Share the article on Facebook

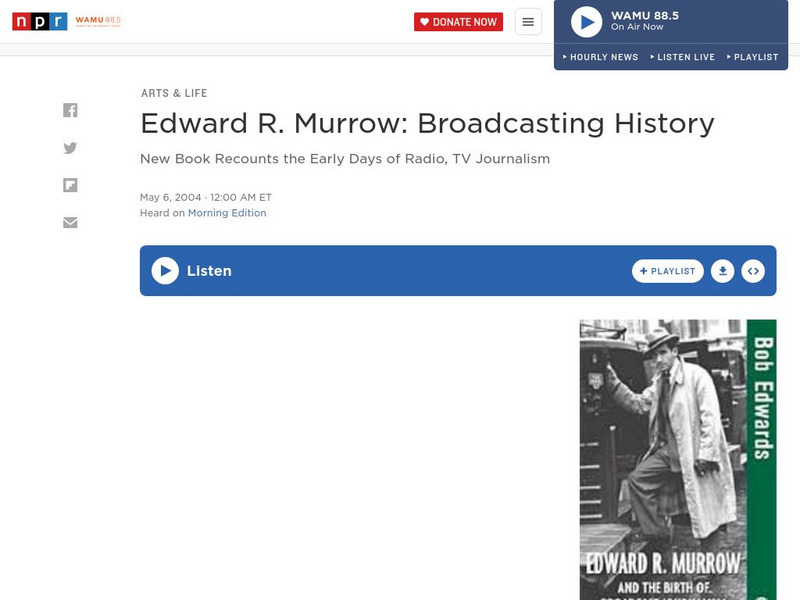tap(70, 110)
